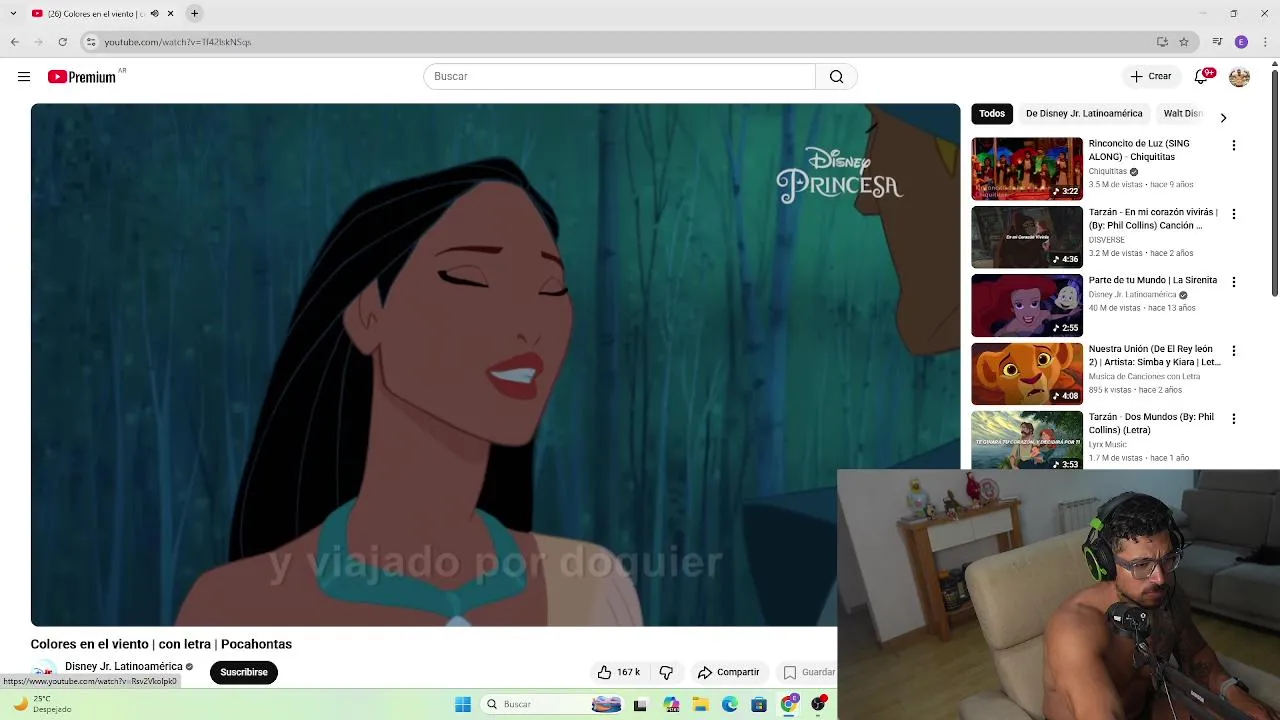
Task: Click the Pocahontas video player
Action: coord(495,365)
